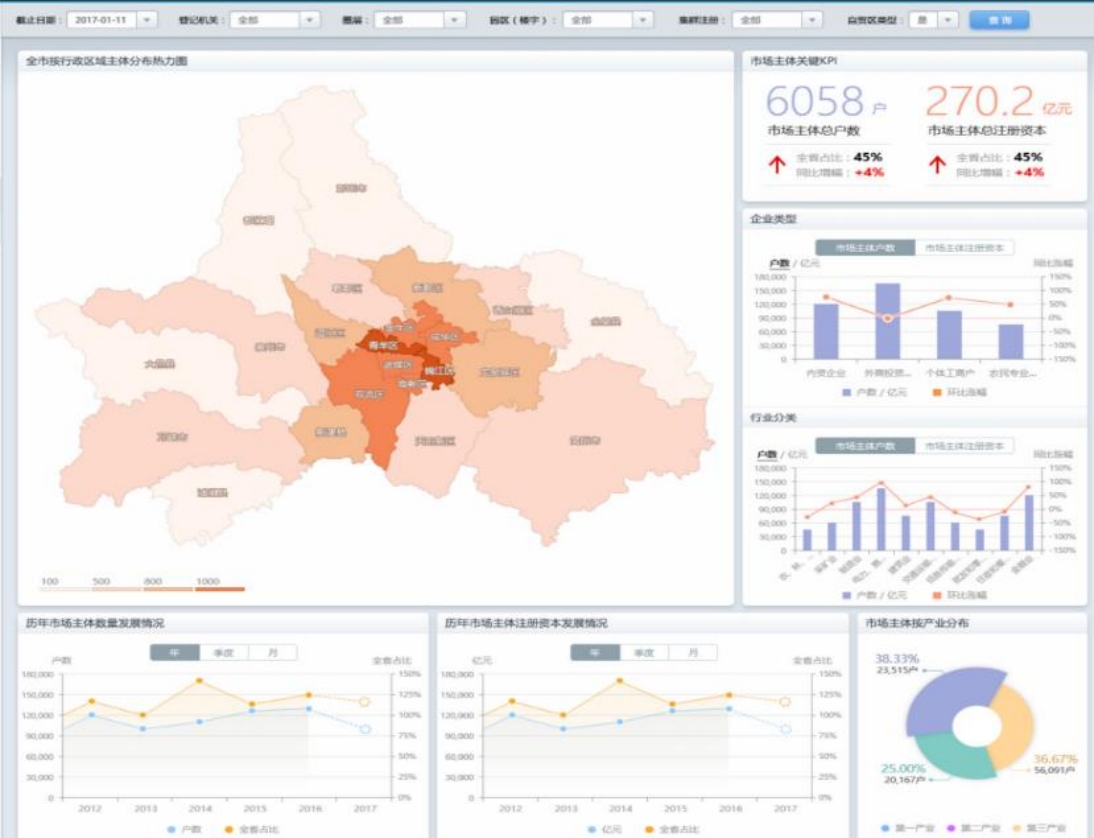Image resolution: width=1094 pixels, height=838 pixels.
Task: Click 外商投资 bar in 企业类型 chart
Action: 888,320
